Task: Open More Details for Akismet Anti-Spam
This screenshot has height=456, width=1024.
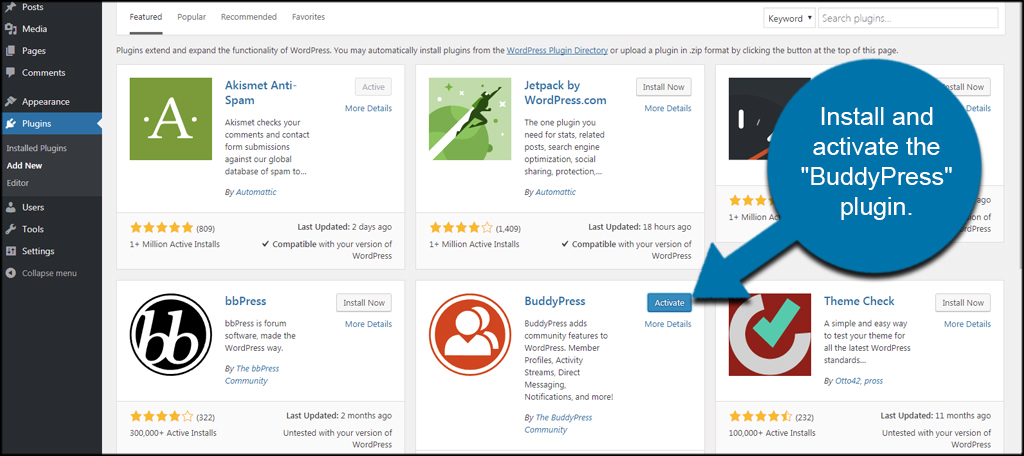Action: coord(368,108)
